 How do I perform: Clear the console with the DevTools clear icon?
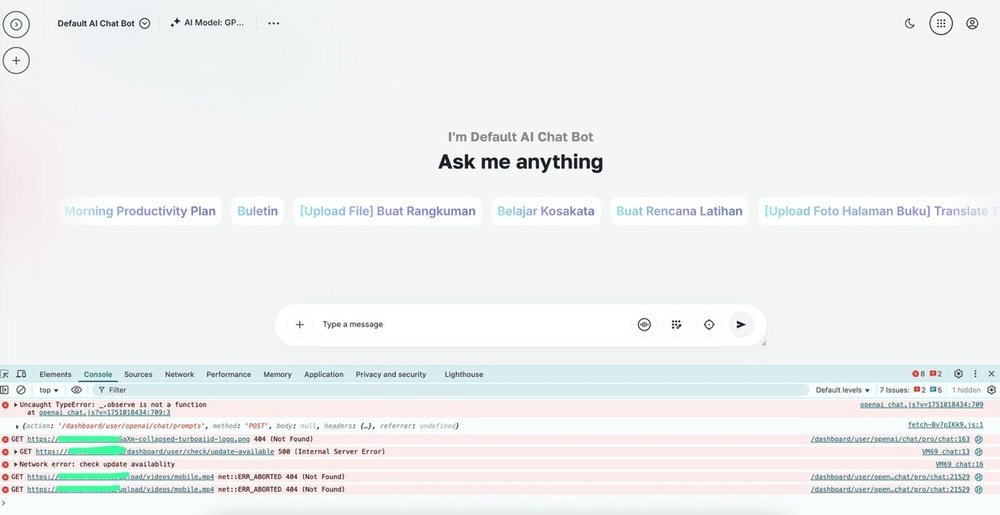[x=21, y=390]
